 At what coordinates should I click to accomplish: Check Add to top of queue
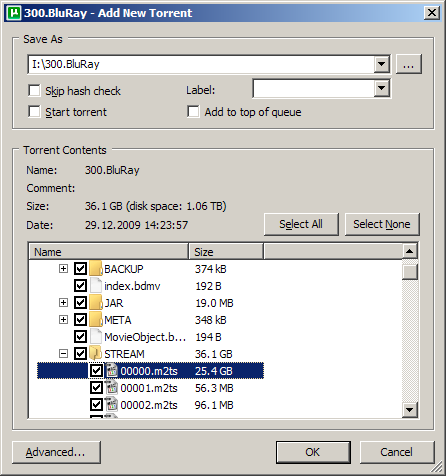tap(193, 112)
